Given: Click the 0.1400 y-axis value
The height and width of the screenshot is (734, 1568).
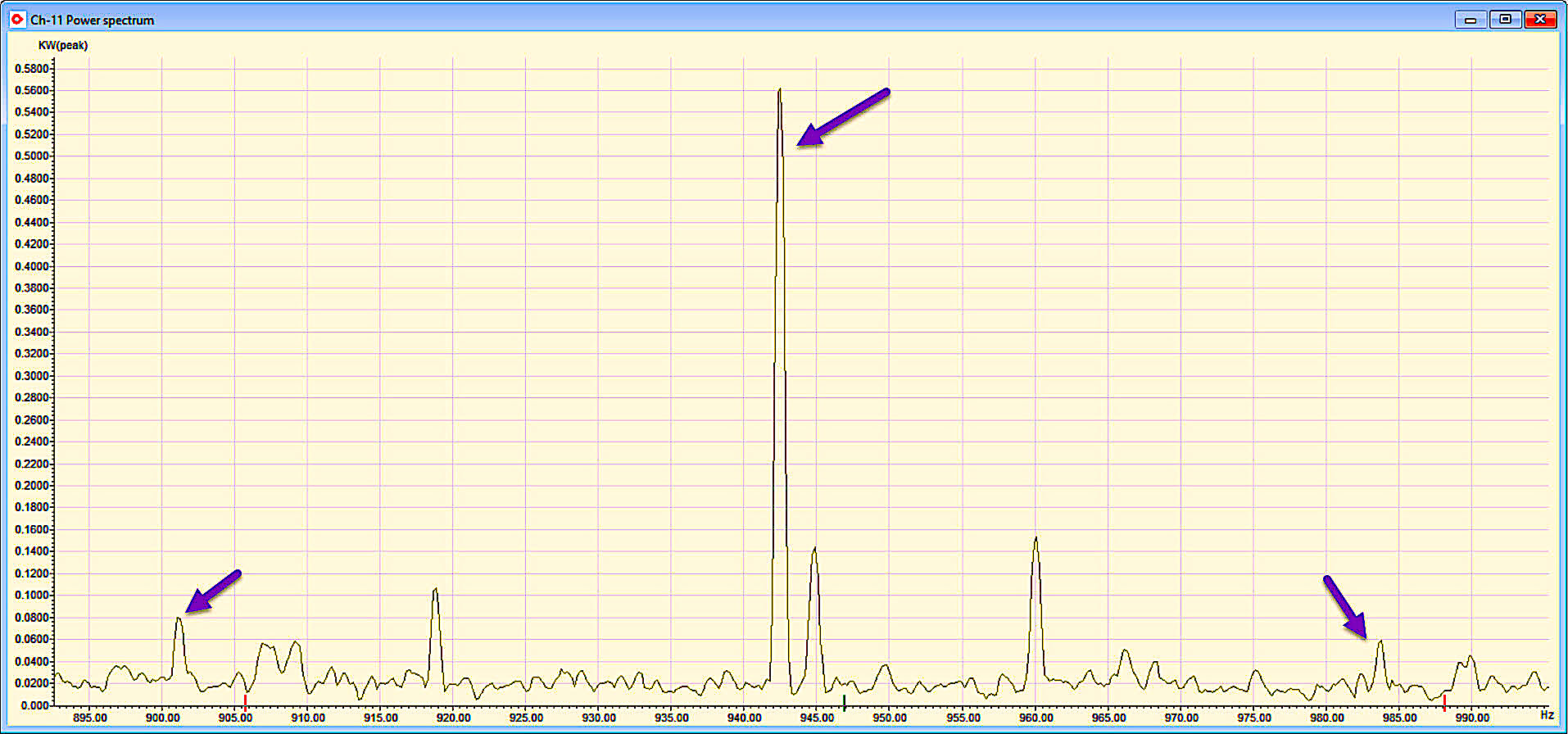Looking at the screenshot, I should pos(32,551).
